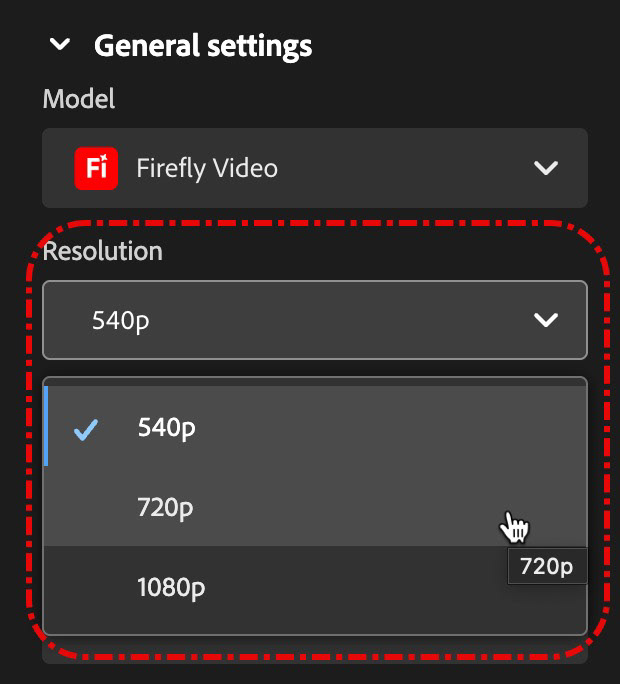
Task: Select the 540p resolution option
Action: pos(315,426)
